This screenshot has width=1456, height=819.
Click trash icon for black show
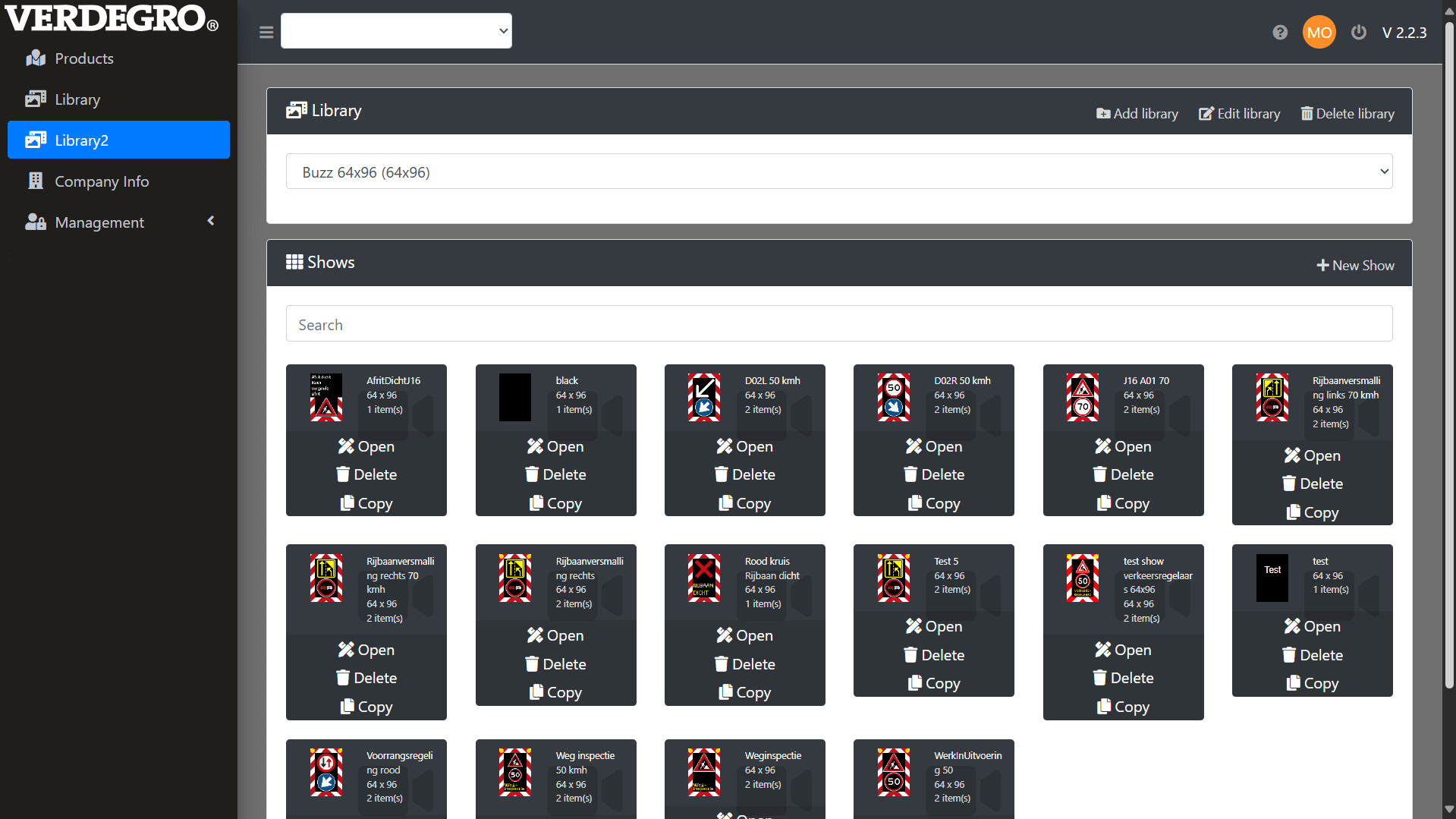pyautogui.click(x=532, y=474)
